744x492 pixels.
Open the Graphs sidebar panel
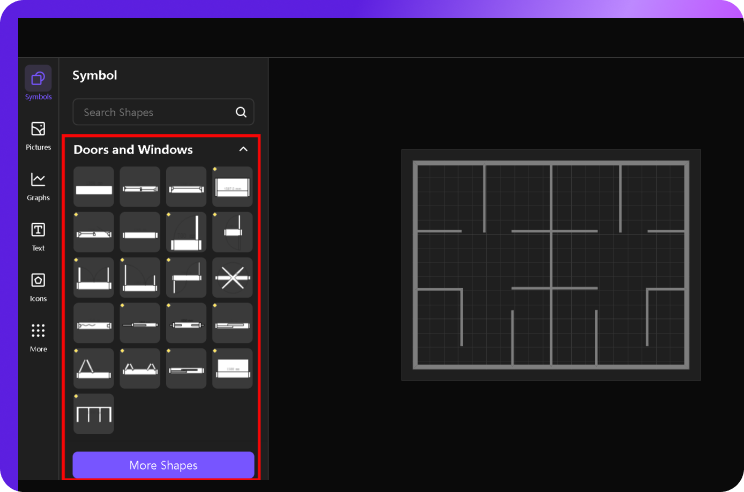[38, 186]
